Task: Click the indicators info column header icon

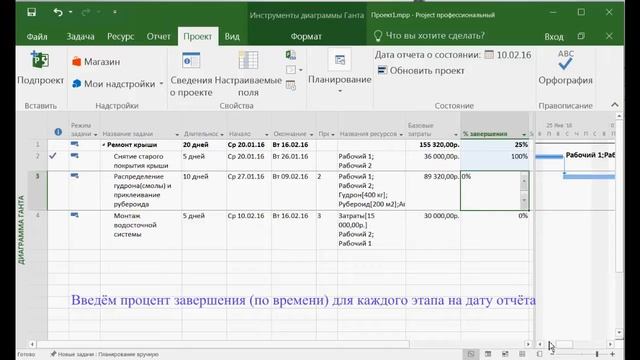Action: pos(58,132)
